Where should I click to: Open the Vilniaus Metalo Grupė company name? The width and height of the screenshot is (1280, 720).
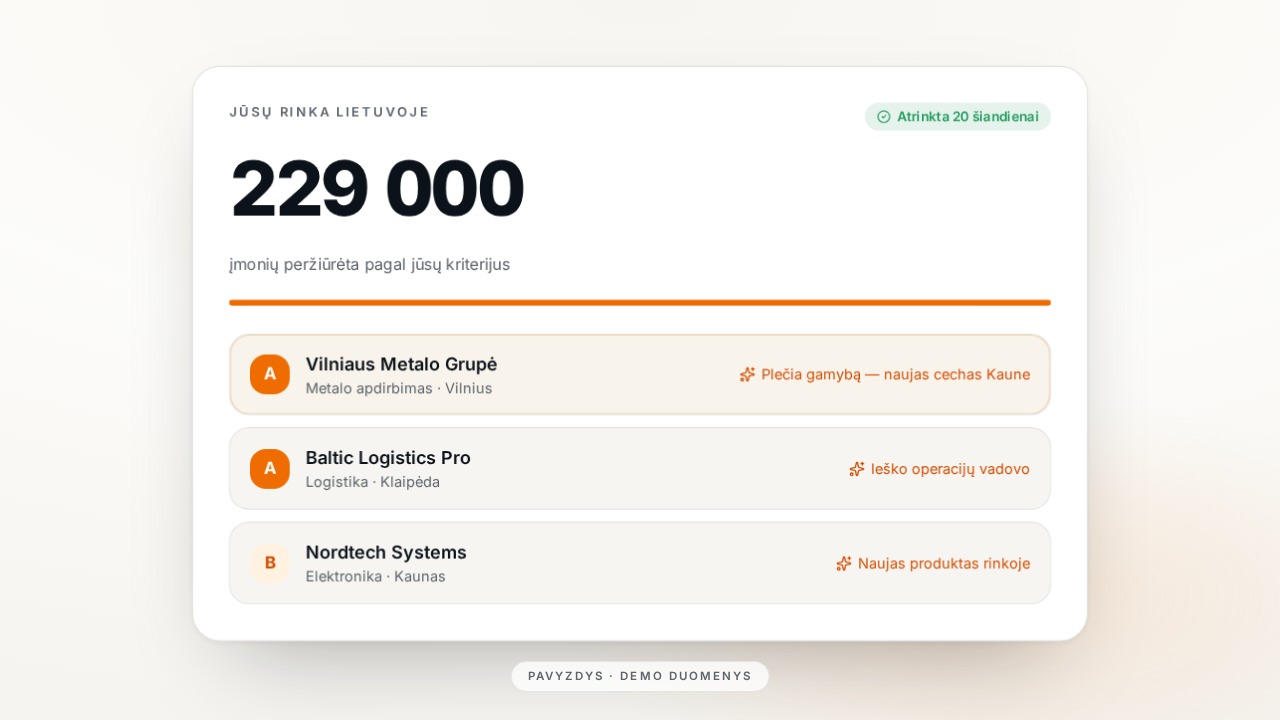coord(401,364)
